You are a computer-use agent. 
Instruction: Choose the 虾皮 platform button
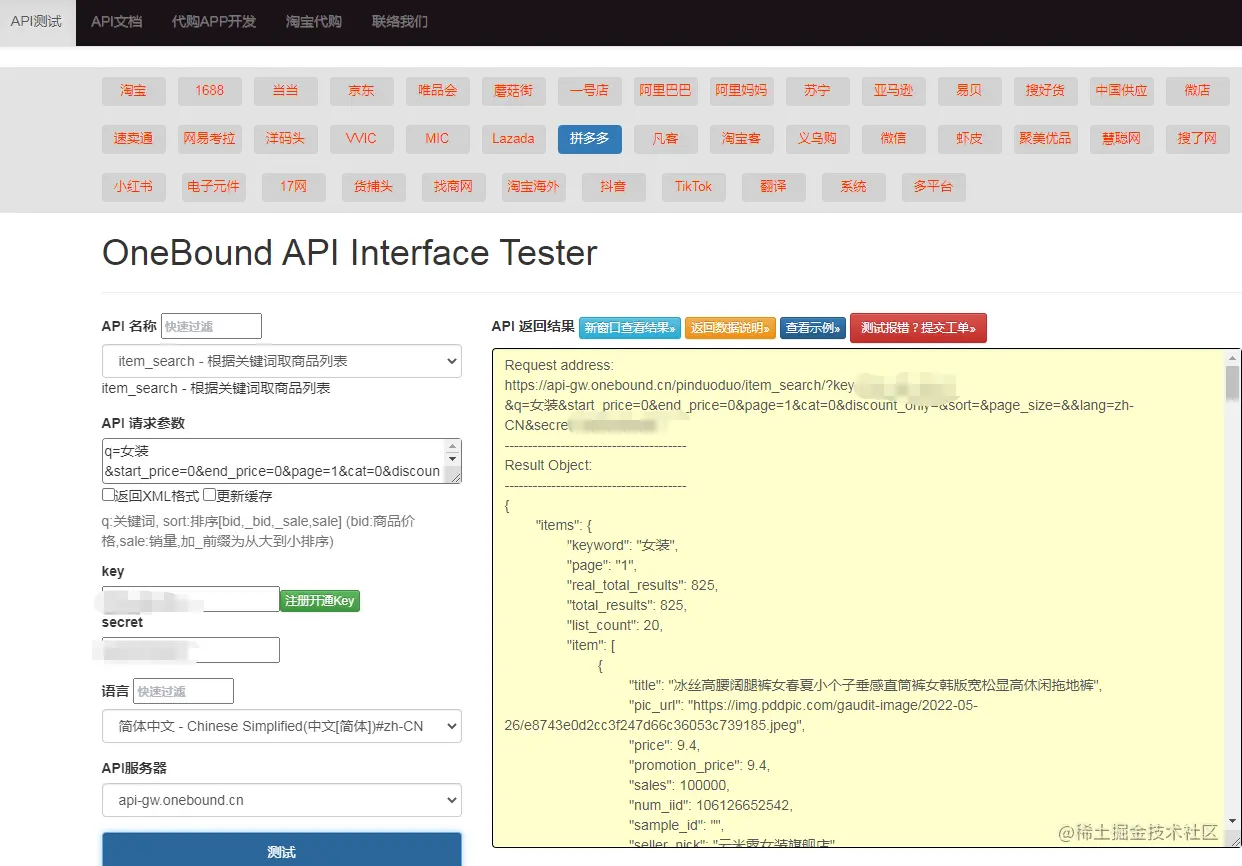(x=970, y=139)
